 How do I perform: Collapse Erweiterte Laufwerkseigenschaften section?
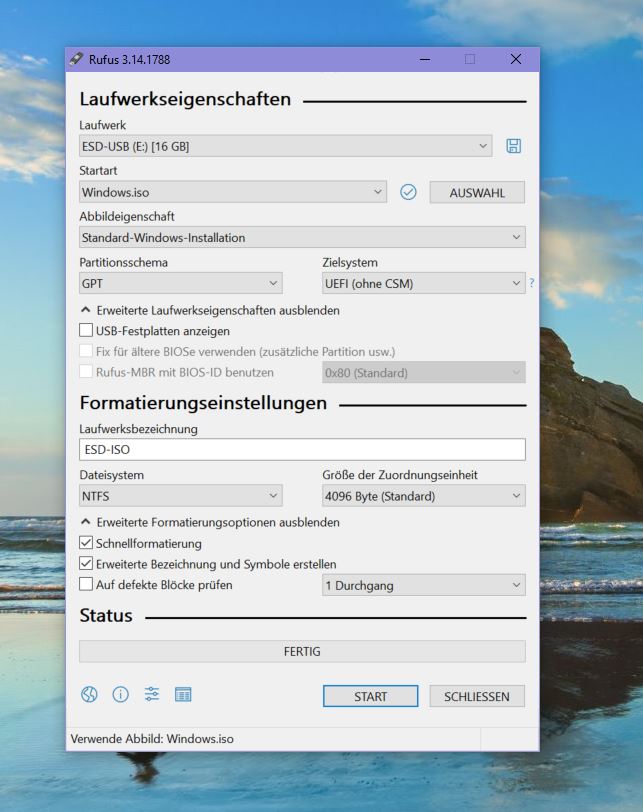pos(211,310)
